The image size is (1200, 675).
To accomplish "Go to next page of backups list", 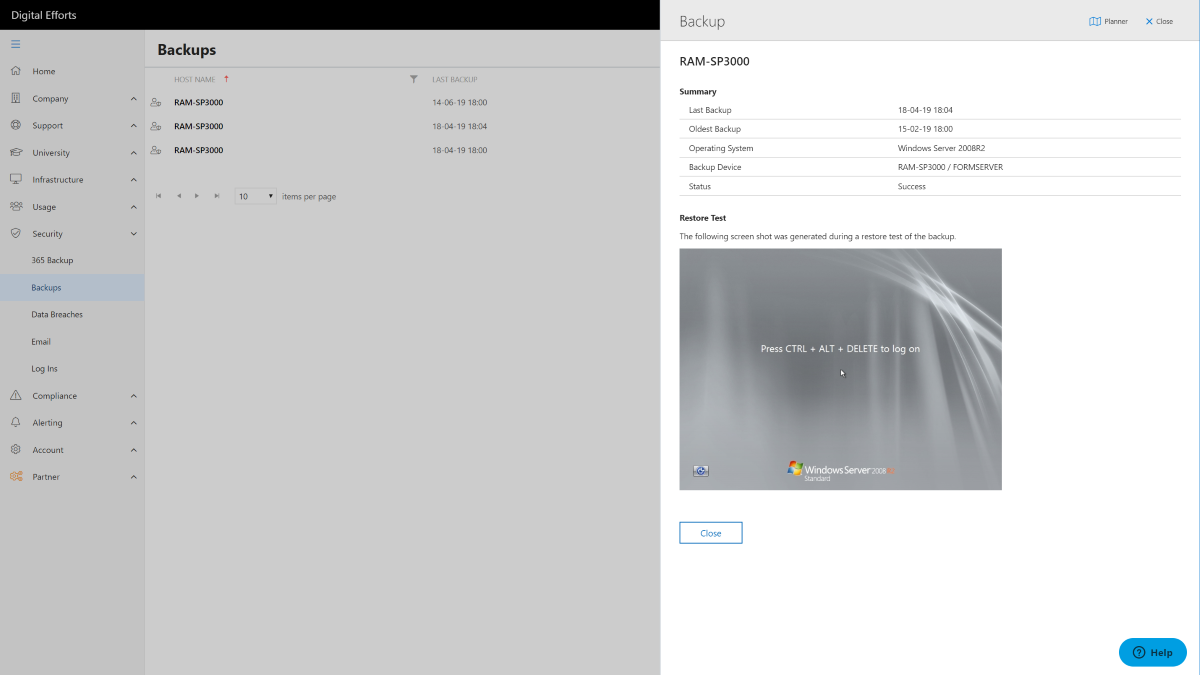I will (x=197, y=196).
